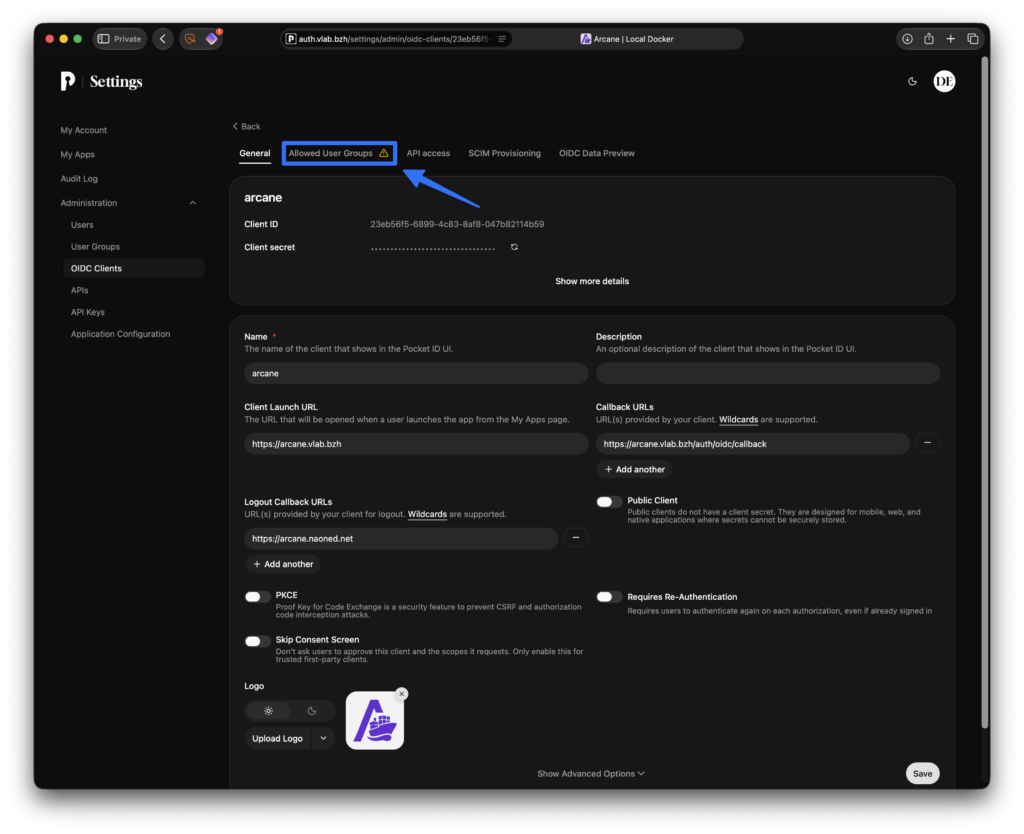The height and width of the screenshot is (834, 1024).
Task: Click the Safari share icon
Action: 929,39
